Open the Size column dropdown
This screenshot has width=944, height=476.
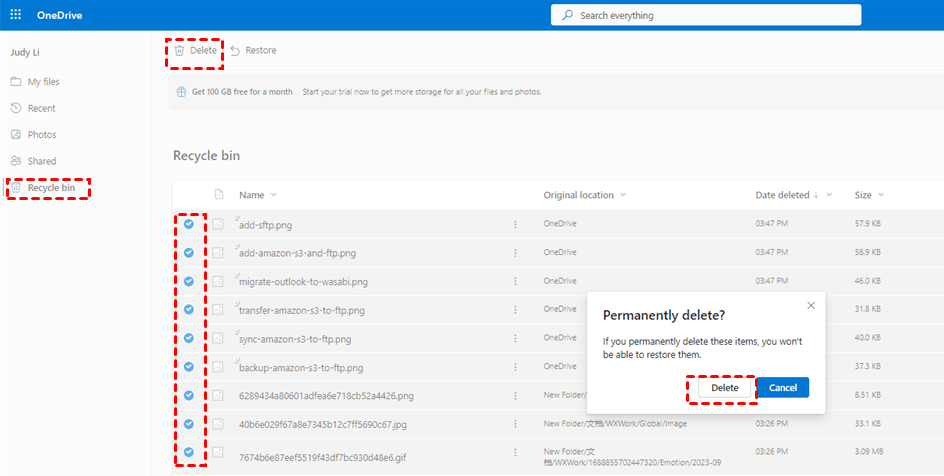tap(881, 195)
